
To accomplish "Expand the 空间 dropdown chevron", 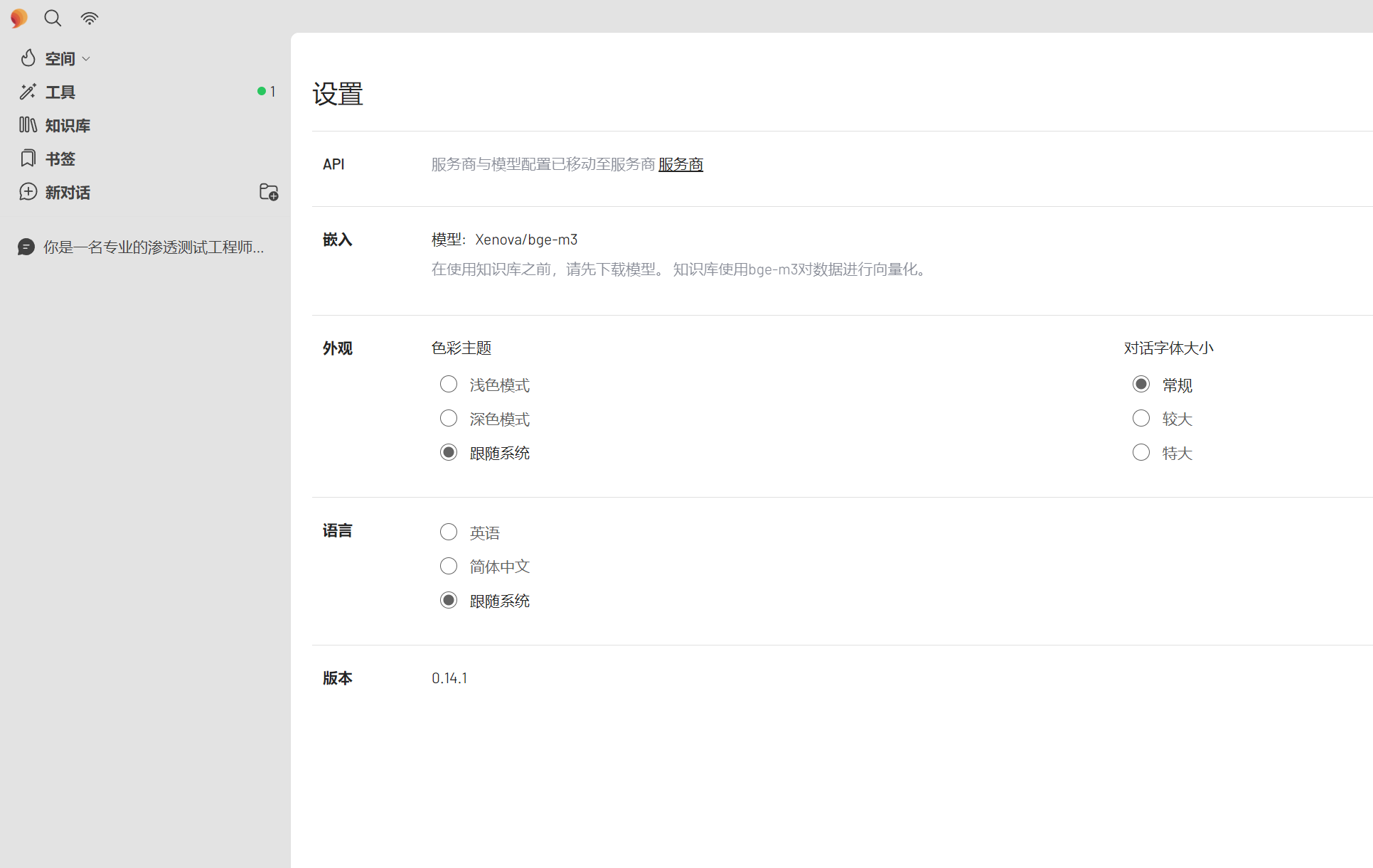I will [86, 59].
